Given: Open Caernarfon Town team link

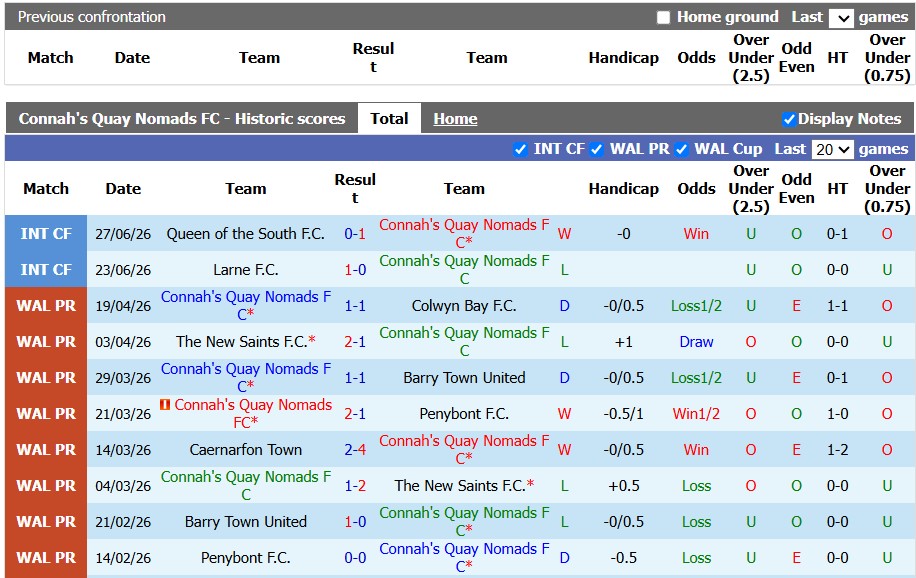Looking at the screenshot, I should coord(245,450).
